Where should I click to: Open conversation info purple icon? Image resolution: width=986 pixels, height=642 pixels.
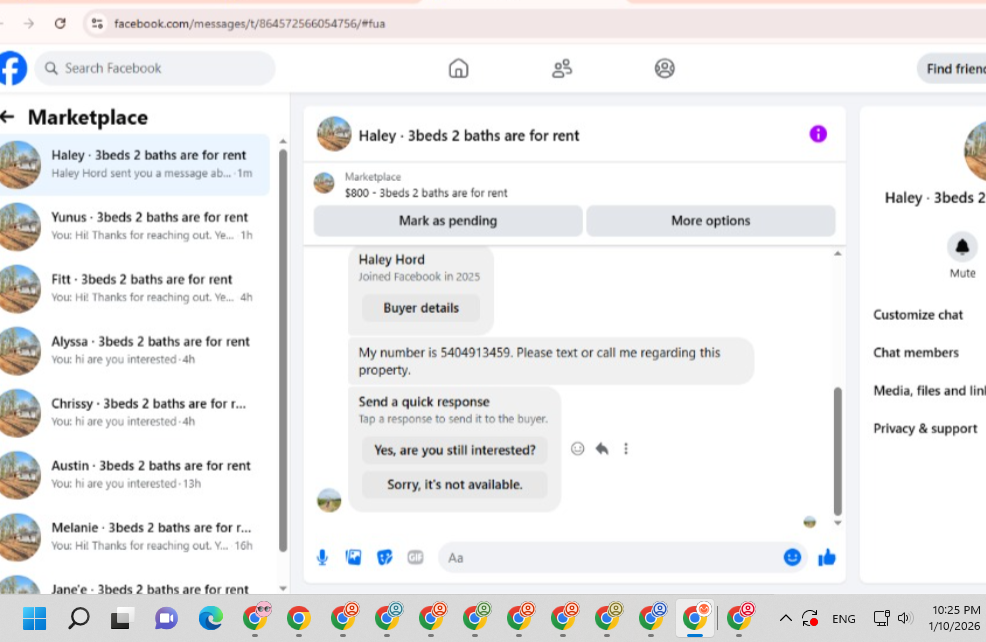coord(817,134)
